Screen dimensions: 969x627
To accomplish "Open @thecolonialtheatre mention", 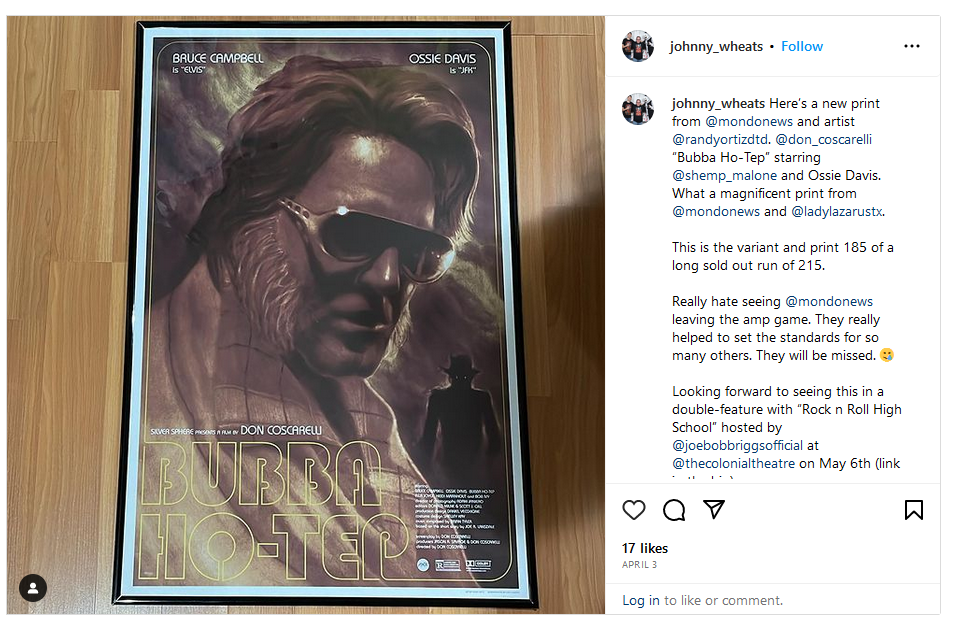I will point(734,463).
